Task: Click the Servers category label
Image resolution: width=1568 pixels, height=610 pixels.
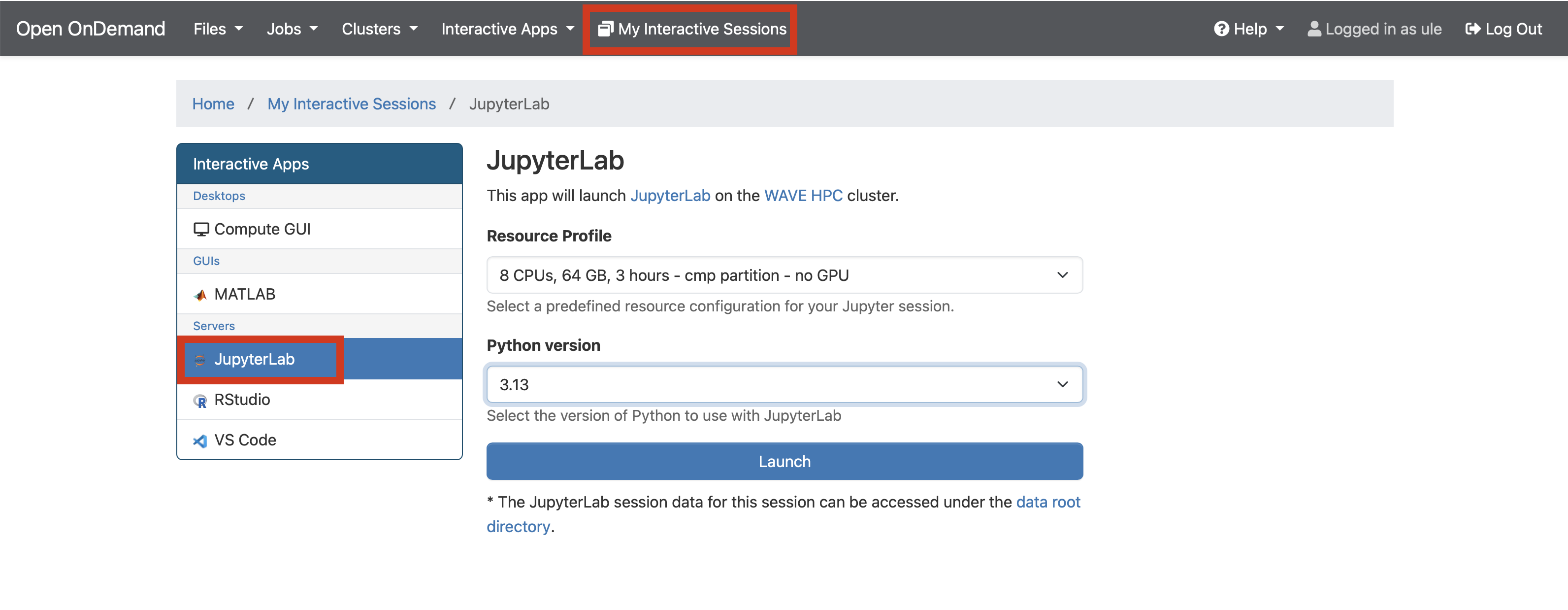Action: 214,326
